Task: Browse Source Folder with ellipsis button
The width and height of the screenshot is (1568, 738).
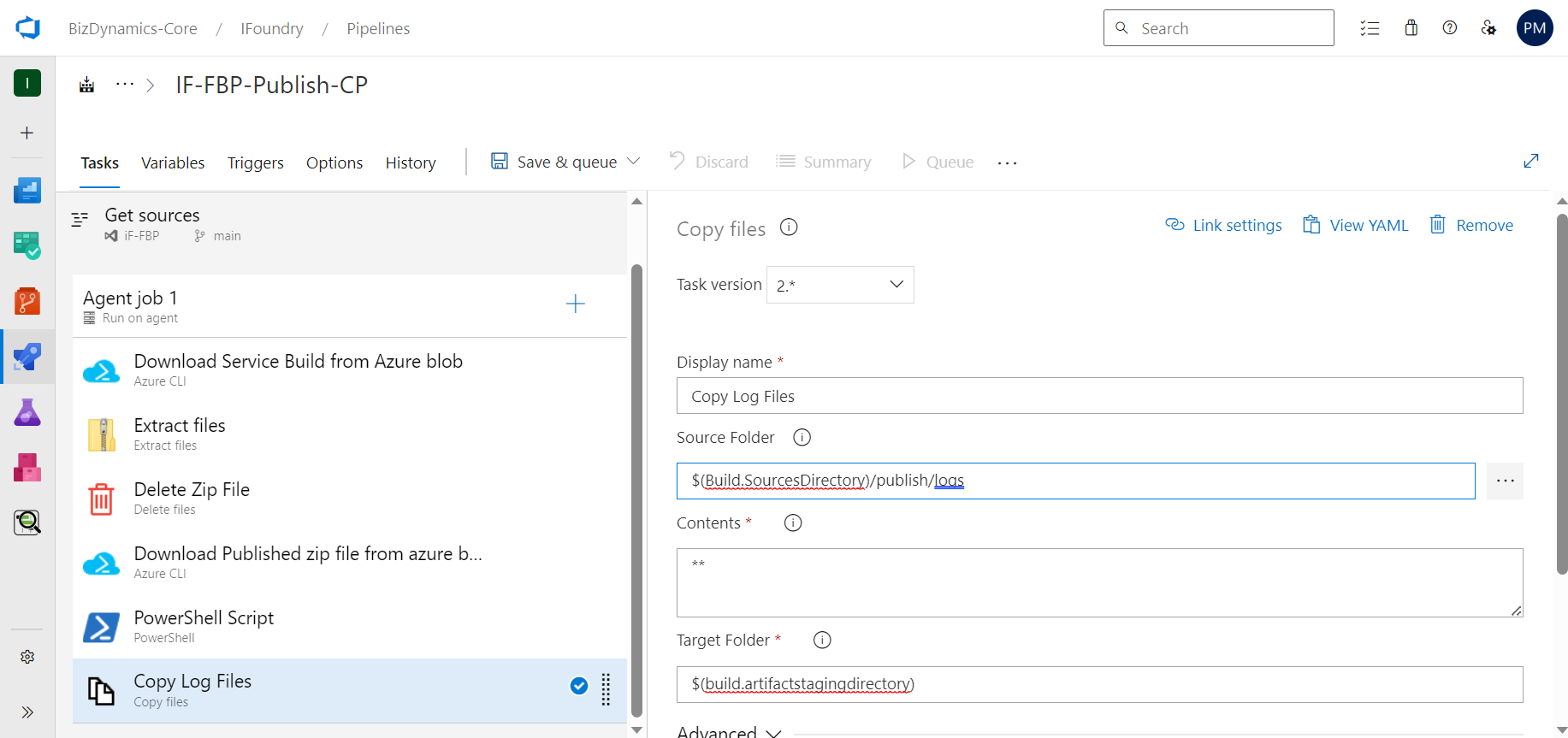Action: pyautogui.click(x=1505, y=481)
